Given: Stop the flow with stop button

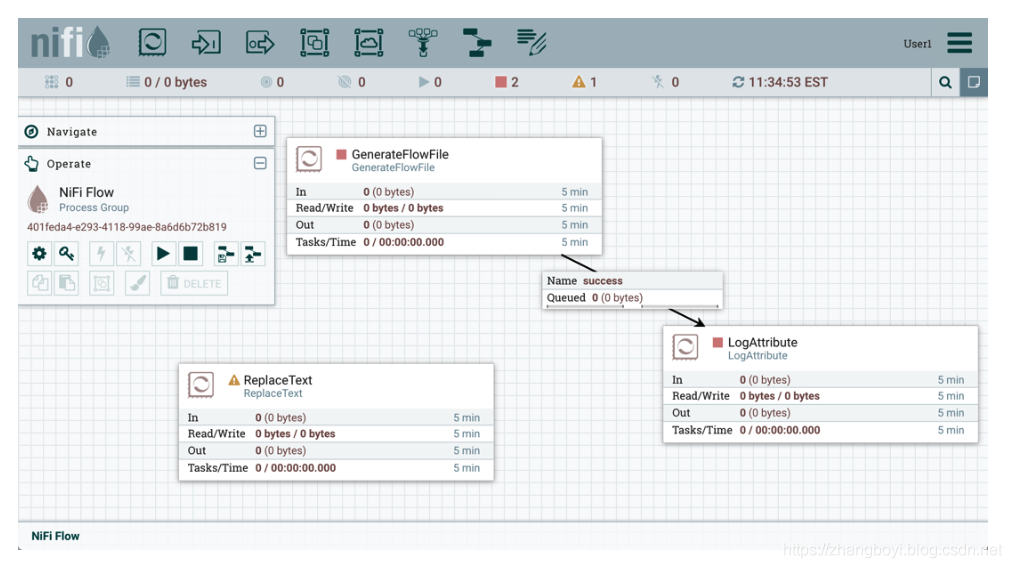Looking at the screenshot, I should click(x=190, y=254).
